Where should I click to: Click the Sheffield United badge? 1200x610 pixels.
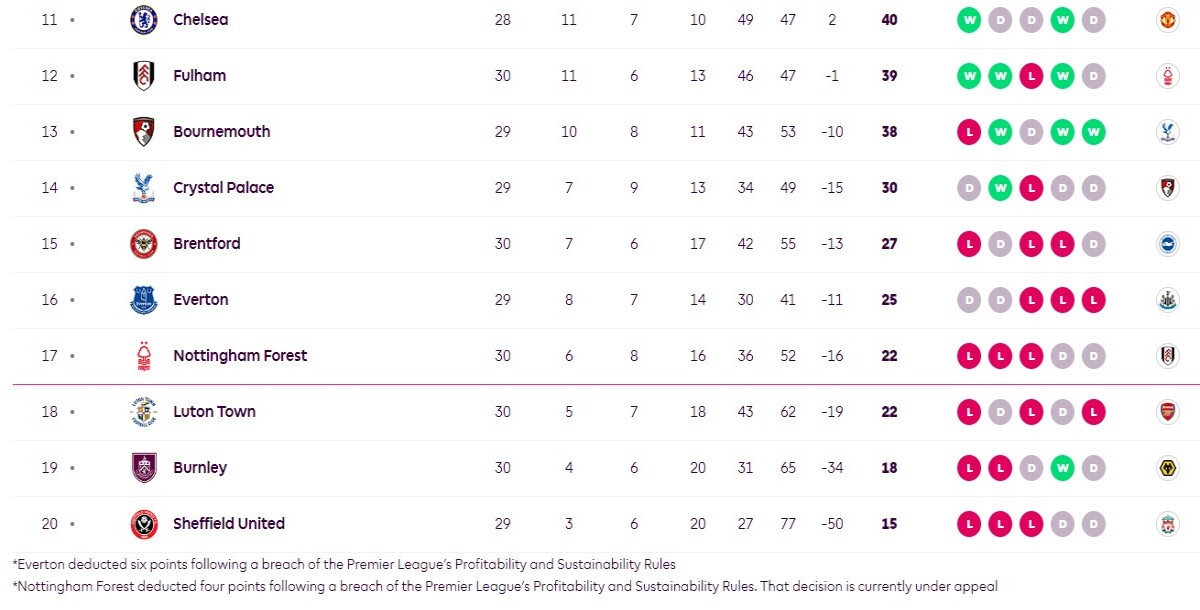[x=144, y=524]
